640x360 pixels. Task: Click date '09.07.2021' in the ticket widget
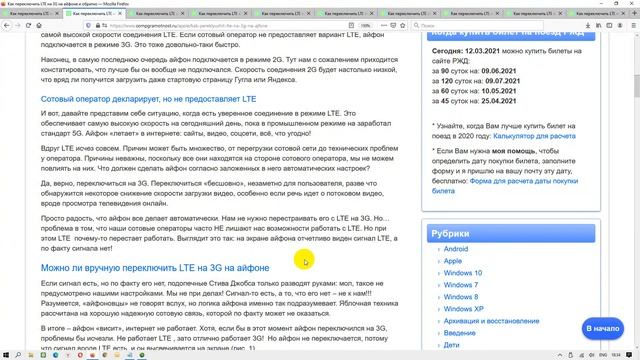coord(502,81)
